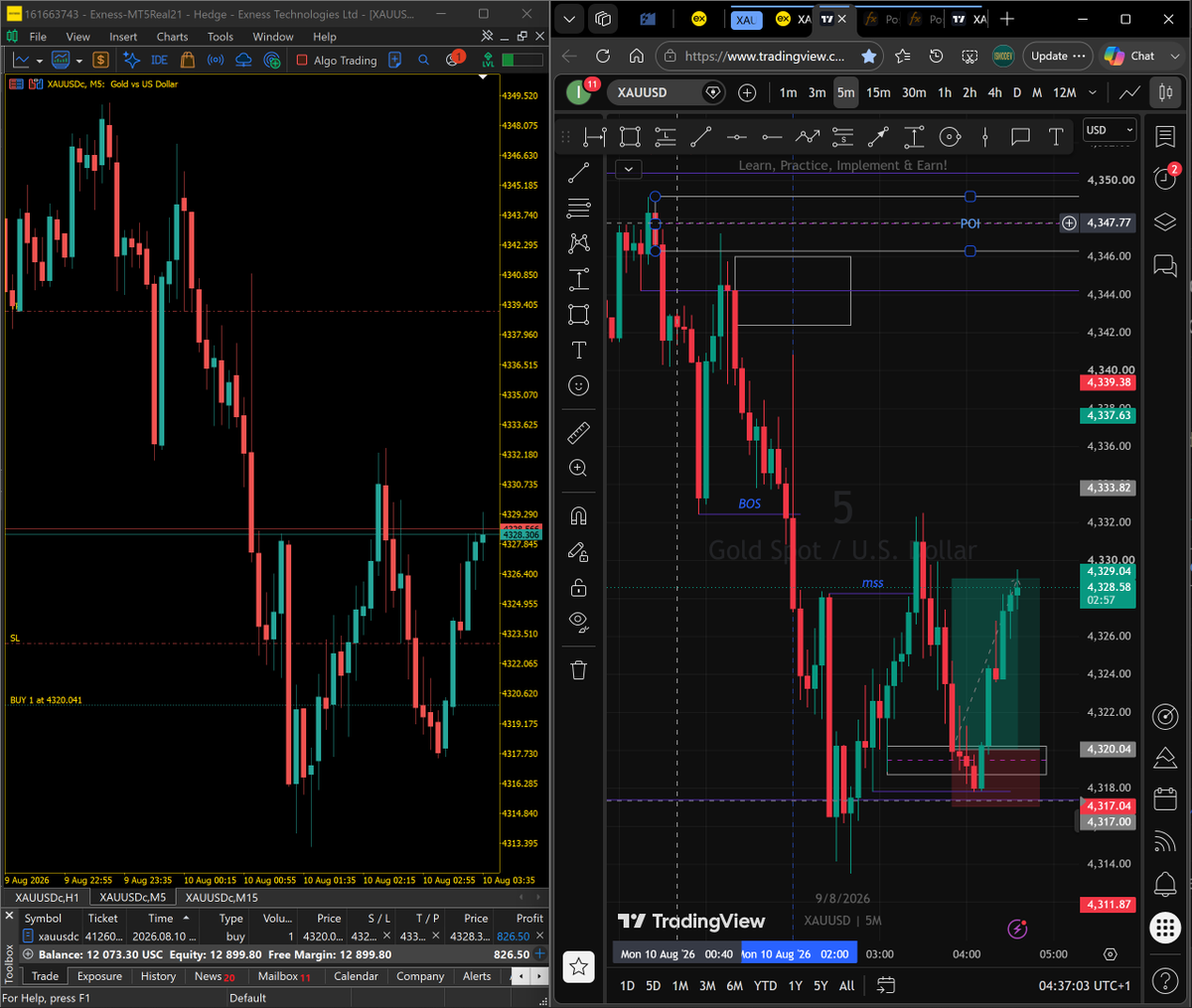Open the emoji icons tool
The width and height of the screenshot is (1192, 1008).
click(579, 385)
